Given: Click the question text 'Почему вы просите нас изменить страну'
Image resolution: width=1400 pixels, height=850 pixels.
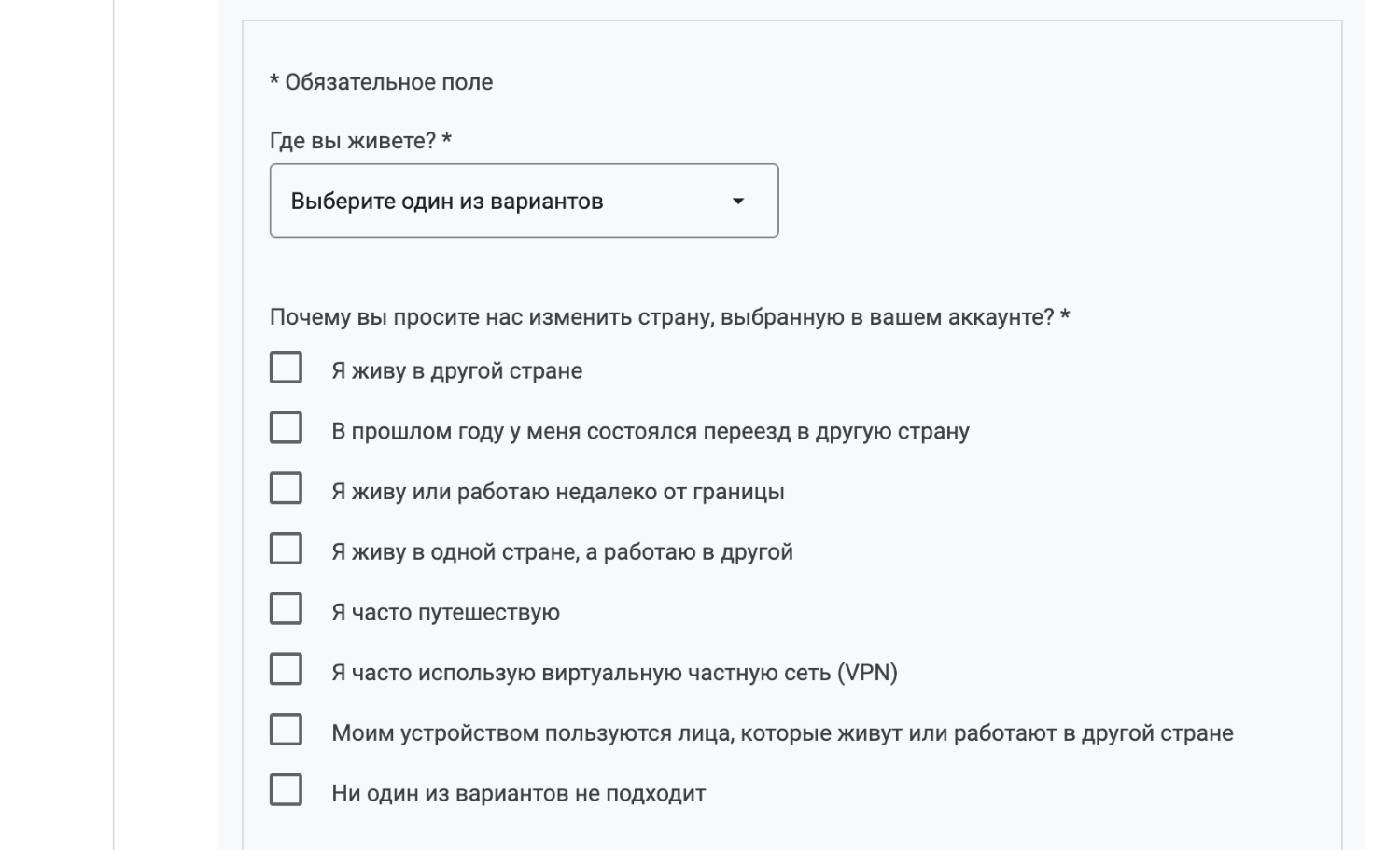Looking at the screenshot, I should coord(662,317).
